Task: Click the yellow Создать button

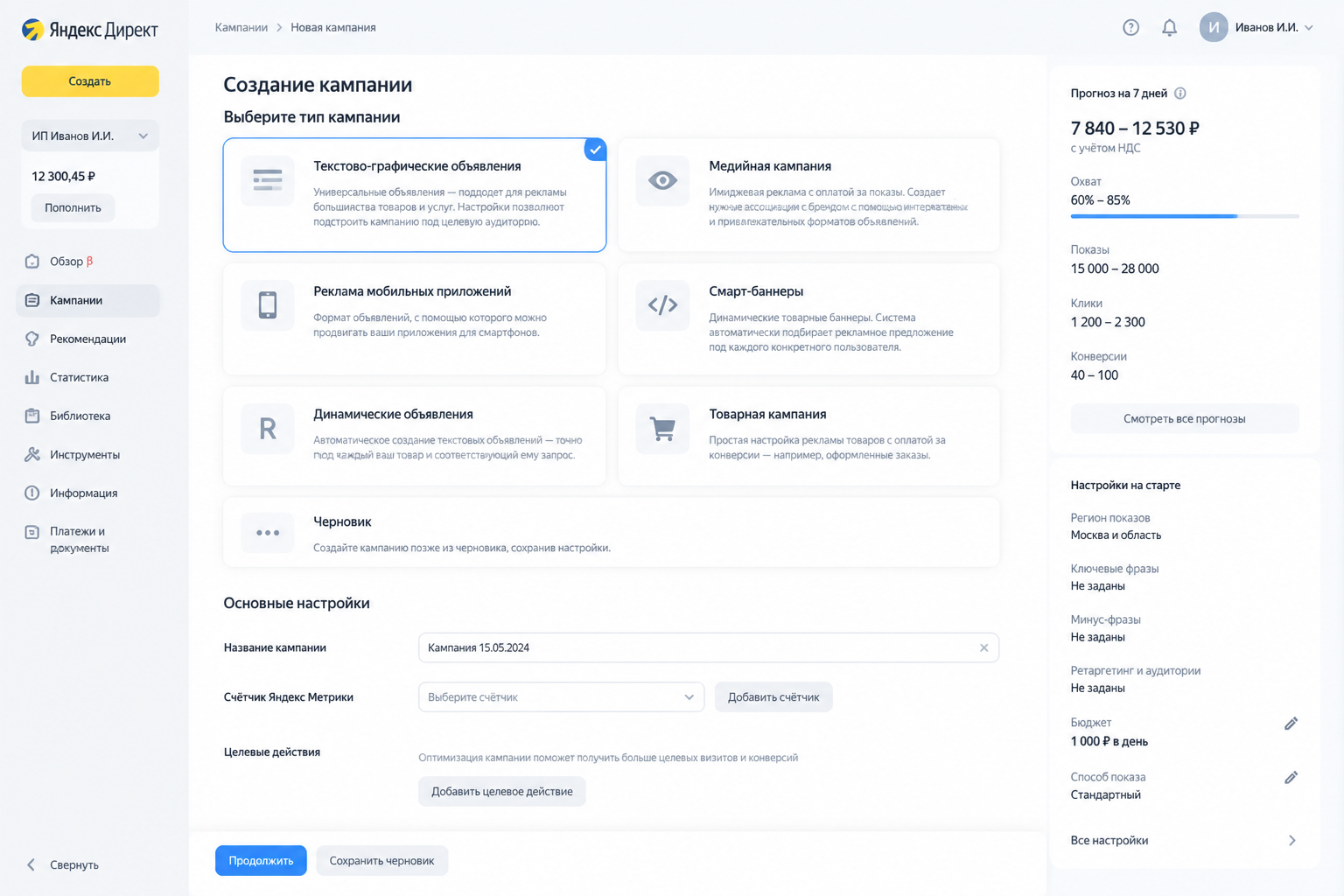Action: (x=90, y=81)
